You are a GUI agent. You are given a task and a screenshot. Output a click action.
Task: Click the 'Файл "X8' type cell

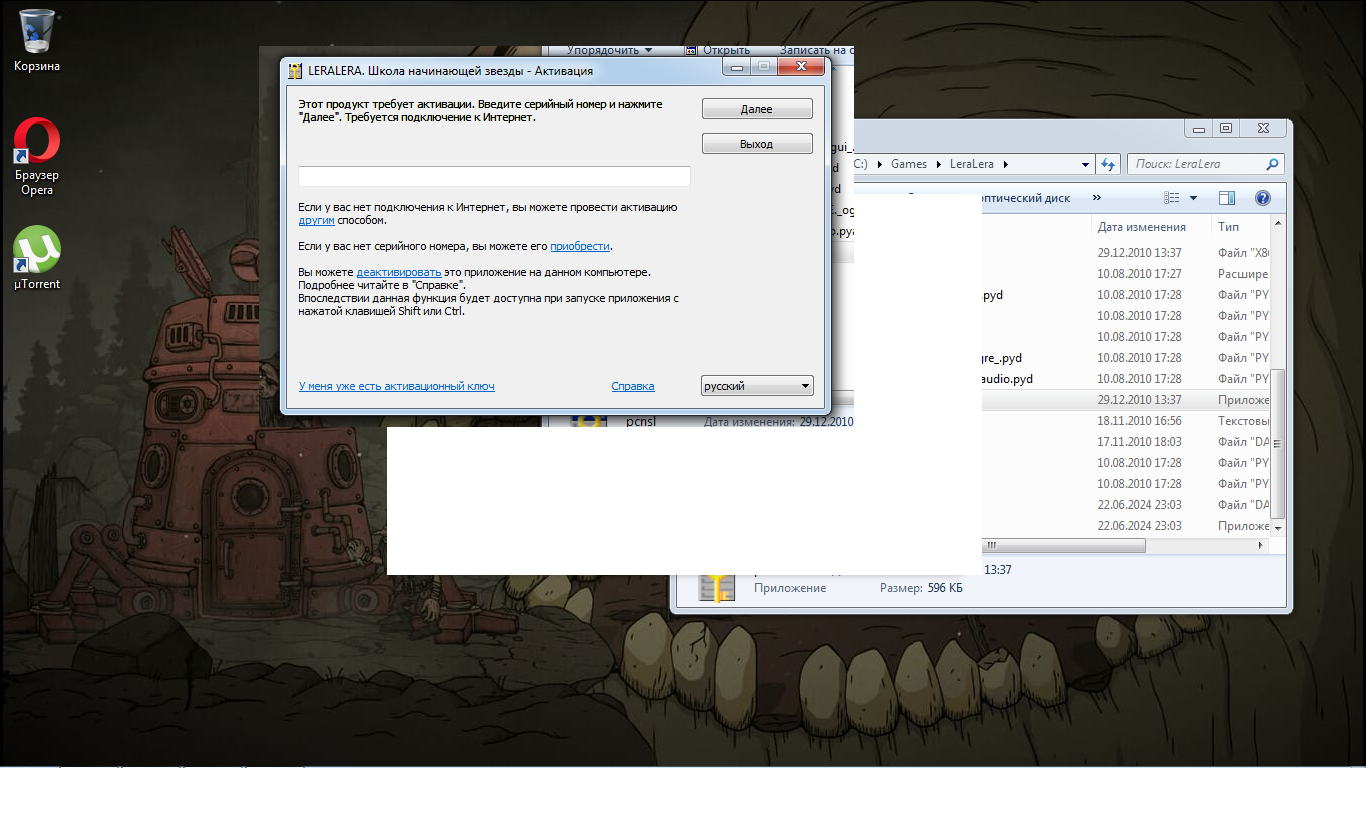point(1242,253)
